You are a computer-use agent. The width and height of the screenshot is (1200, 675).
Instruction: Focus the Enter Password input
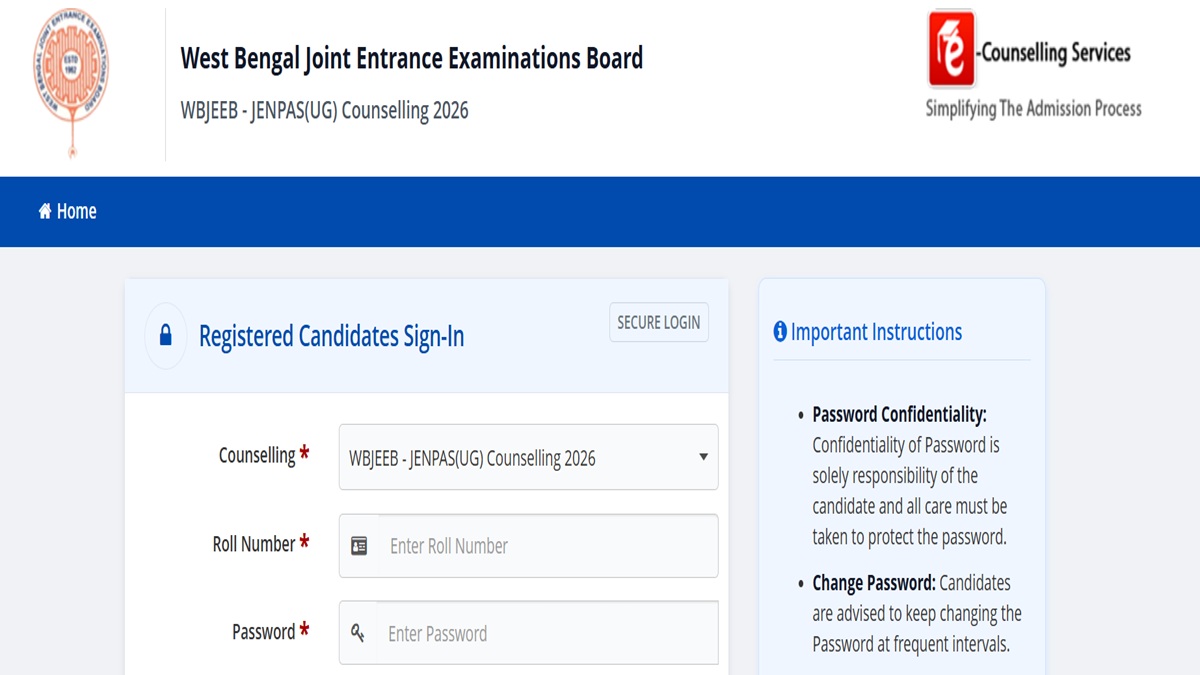(547, 633)
